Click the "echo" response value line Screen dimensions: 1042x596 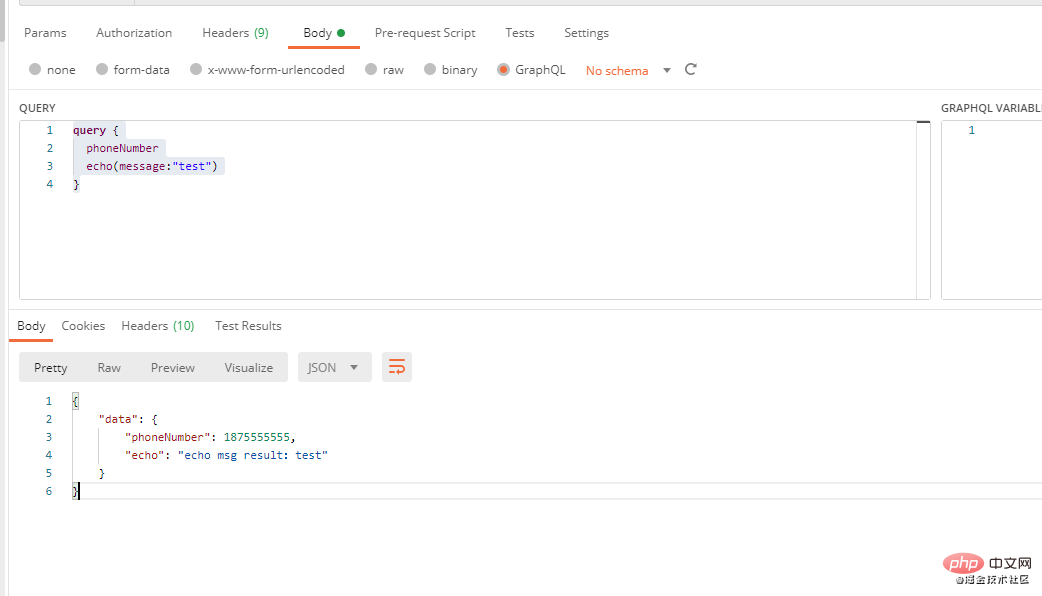pos(226,455)
